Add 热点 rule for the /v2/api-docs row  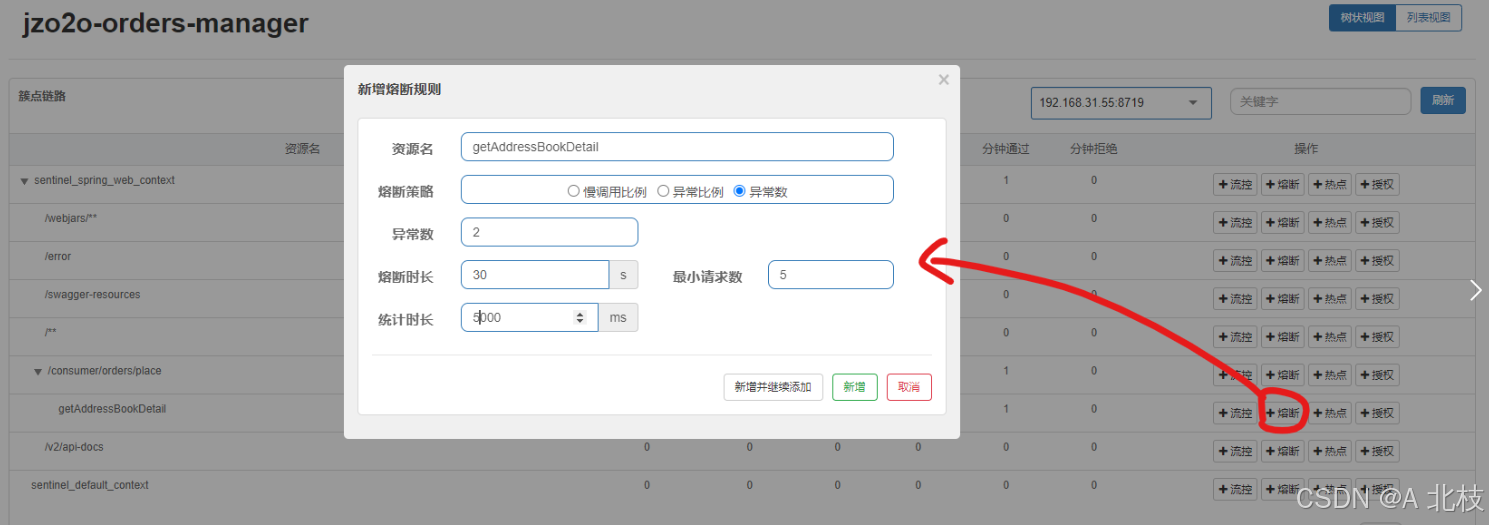(x=1330, y=450)
